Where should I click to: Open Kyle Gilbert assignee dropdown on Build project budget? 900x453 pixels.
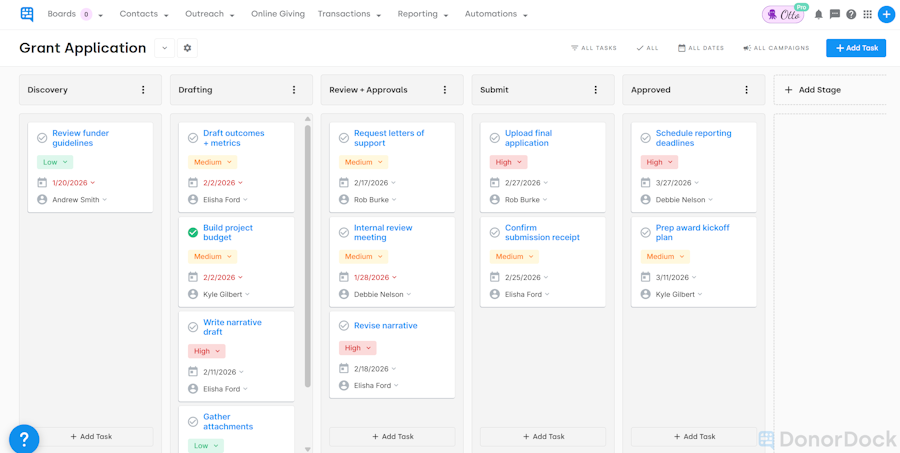coord(226,294)
